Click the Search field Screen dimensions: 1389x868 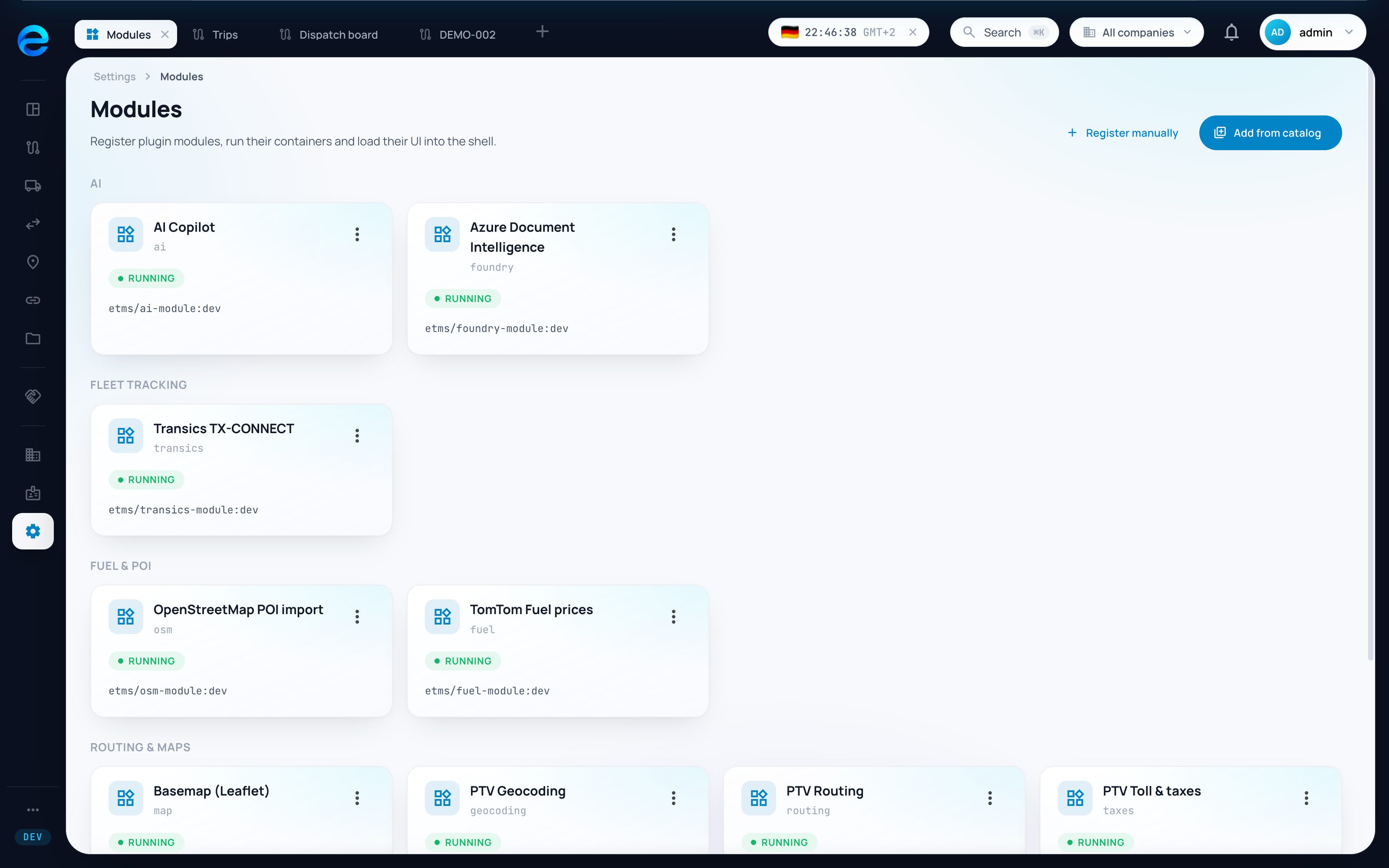[x=1004, y=32]
